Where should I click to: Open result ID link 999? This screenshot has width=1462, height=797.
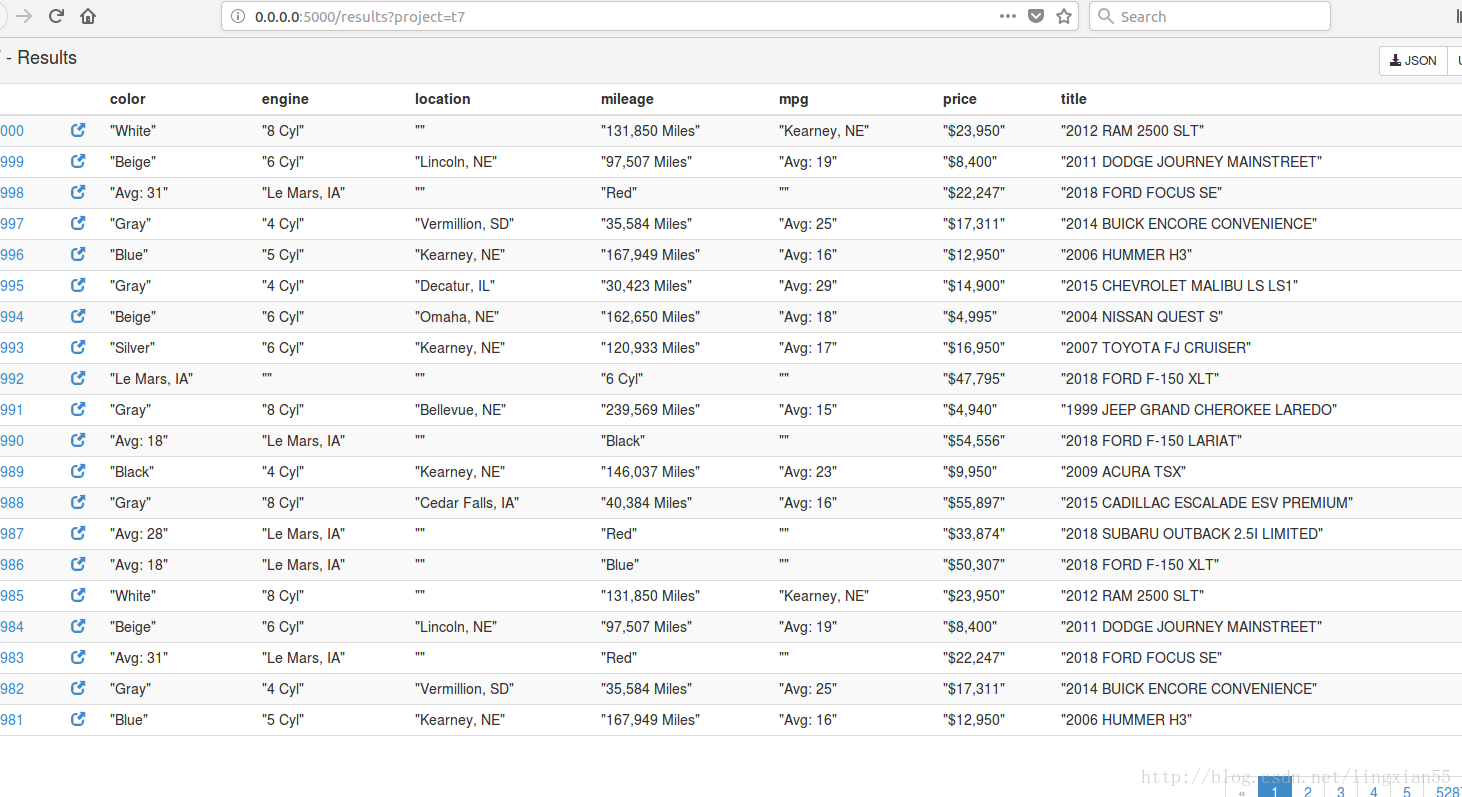pyautogui.click(x=12, y=162)
